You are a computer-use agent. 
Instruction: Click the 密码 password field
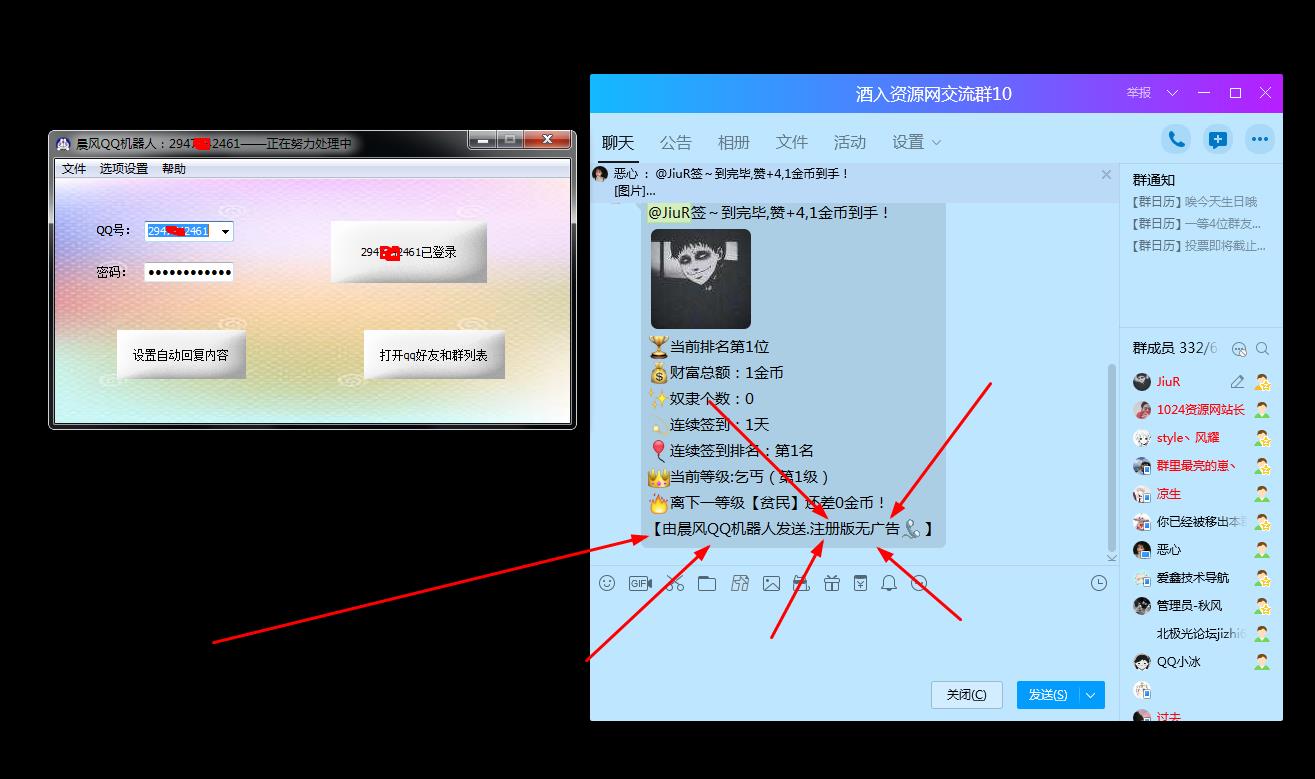click(189, 272)
